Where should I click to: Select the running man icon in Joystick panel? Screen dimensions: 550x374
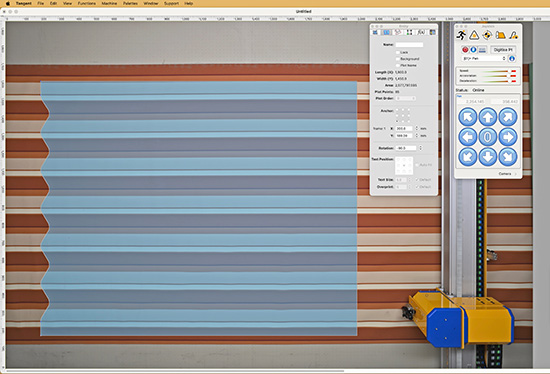461,35
